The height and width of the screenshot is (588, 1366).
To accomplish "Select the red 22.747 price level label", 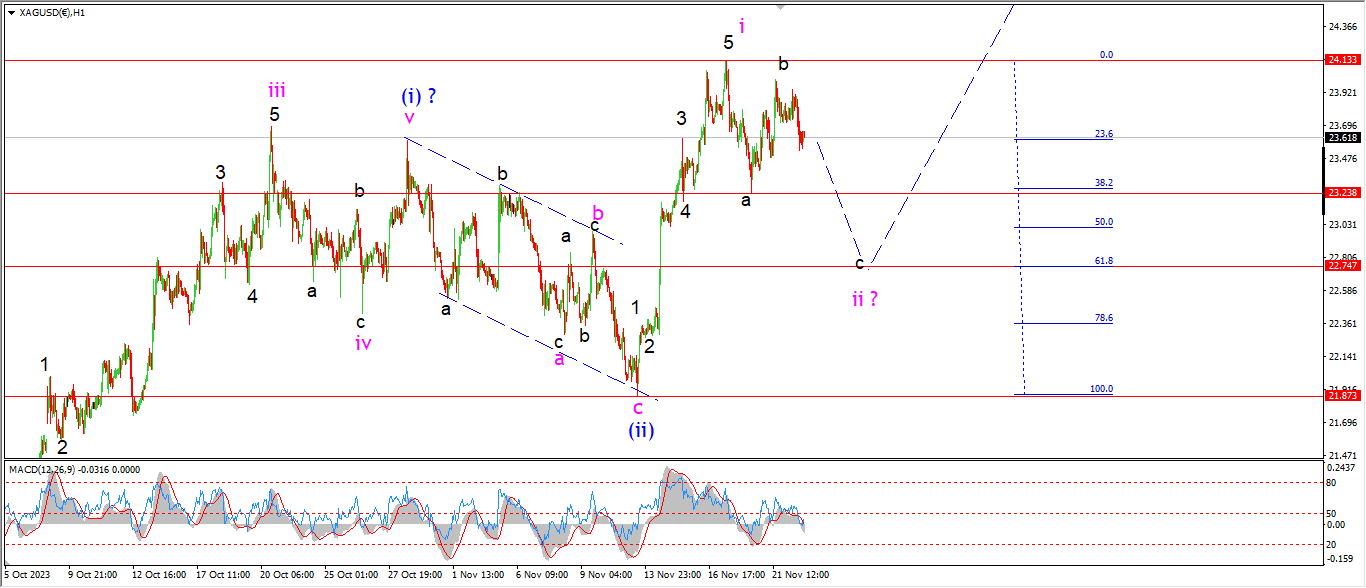I will click(x=1341, y=266).
